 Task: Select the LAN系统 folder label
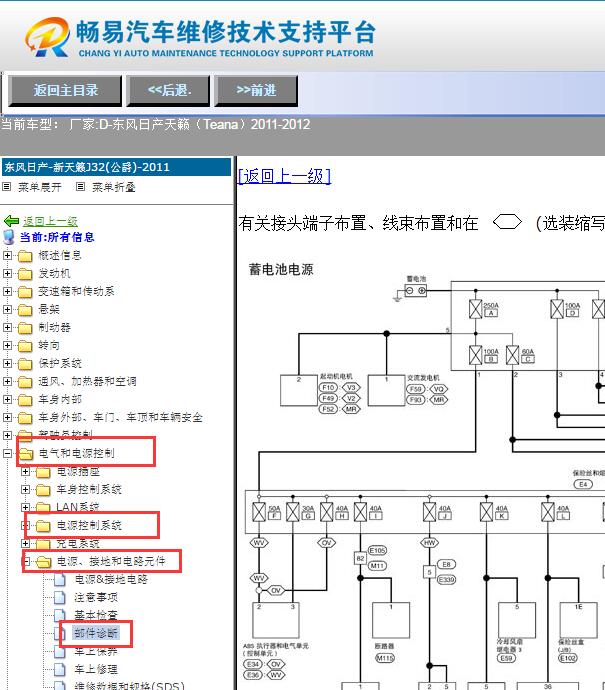pos(78,507)
